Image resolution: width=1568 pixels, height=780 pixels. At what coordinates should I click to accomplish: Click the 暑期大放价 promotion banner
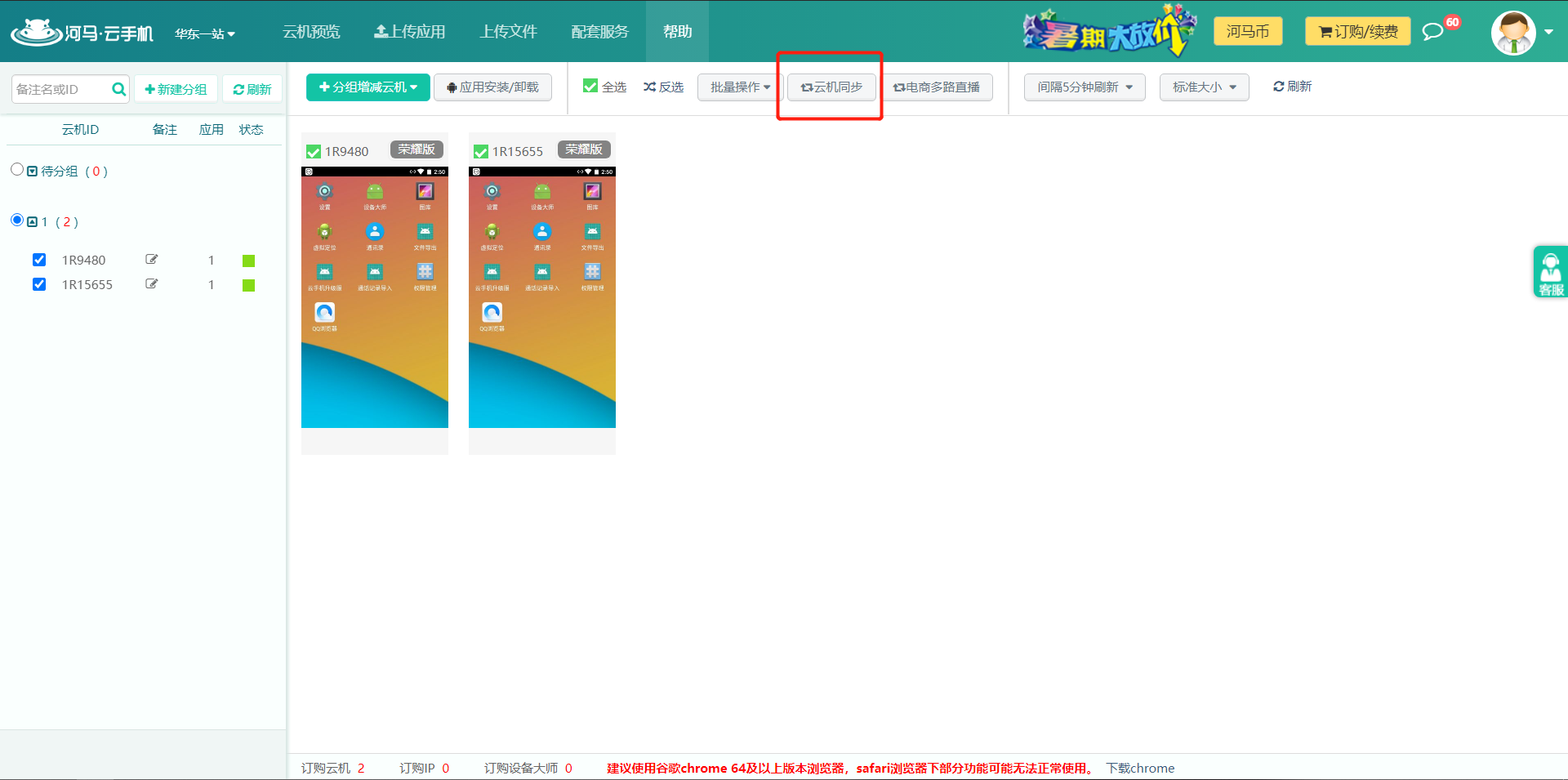pos(1109,32)
